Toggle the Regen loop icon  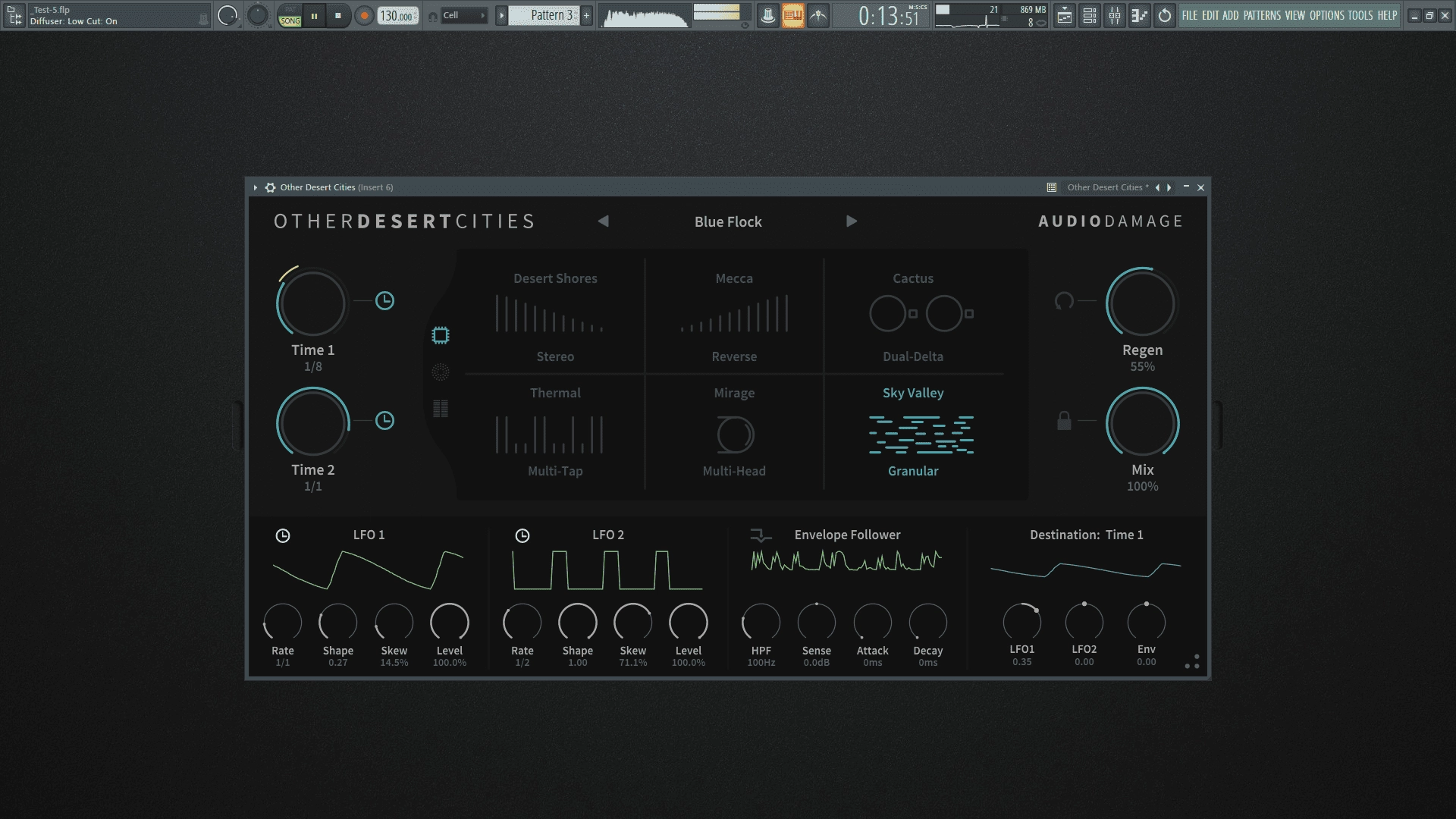[x=1064, y=301]
